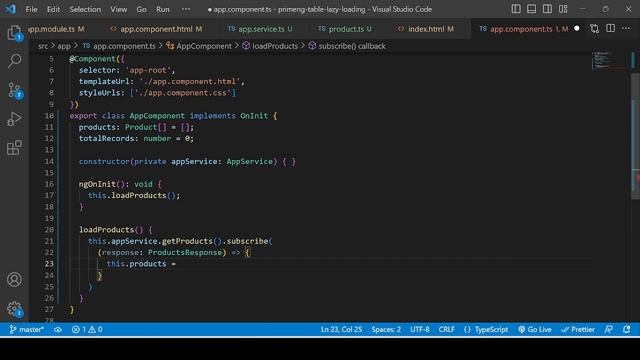The image size is (640, 360).
Task: Change indentation via Spaces: 2
Action: pyautogui.click(x=386, y=329)
